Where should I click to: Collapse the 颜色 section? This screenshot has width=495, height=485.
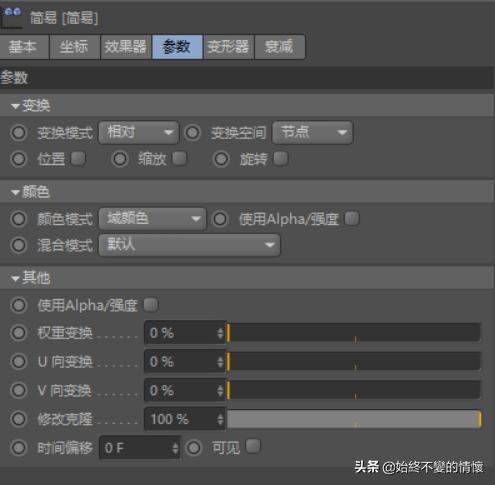tap(15, 192)
